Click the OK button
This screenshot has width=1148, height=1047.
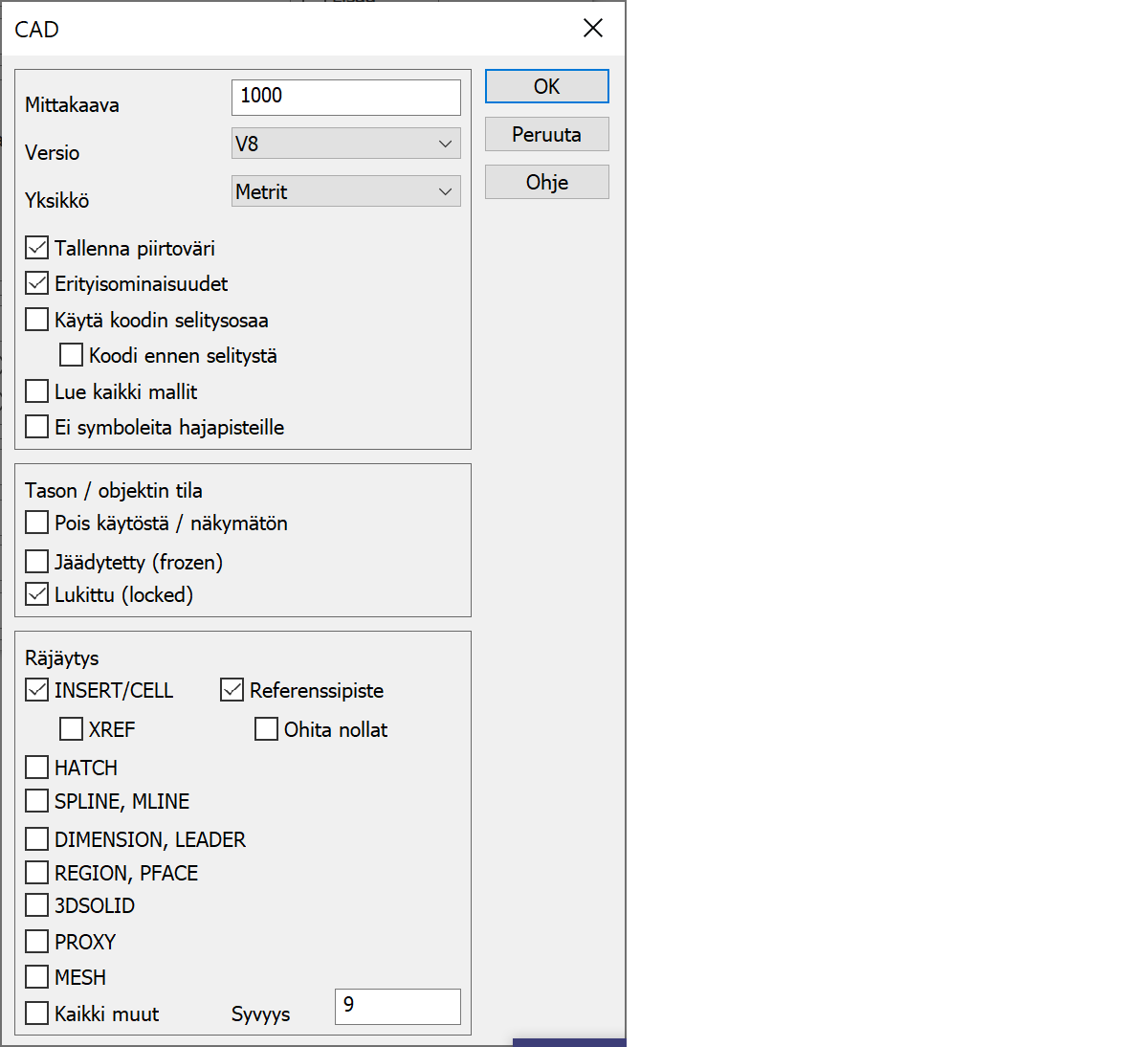pos(546,86)
